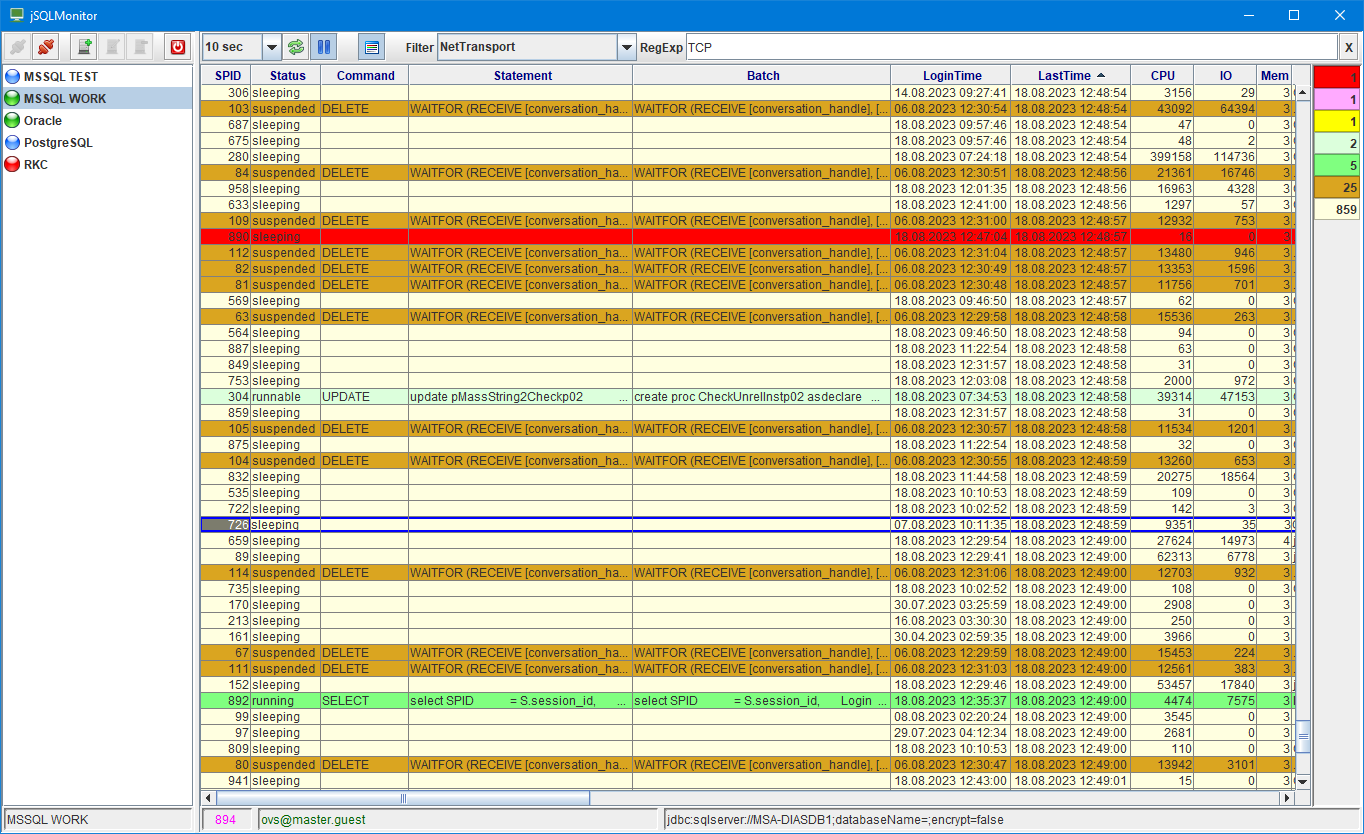The height and width of the screenshot is (834, 1364).
Task: Click the add new server icon
Action: click(x=85, y=47)
